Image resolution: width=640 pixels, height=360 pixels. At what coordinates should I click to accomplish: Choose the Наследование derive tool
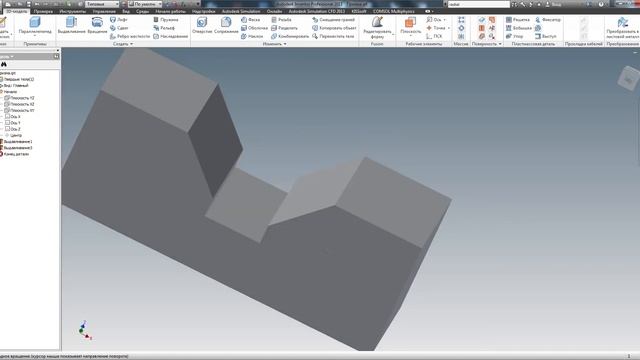click(x=171, y=36)
